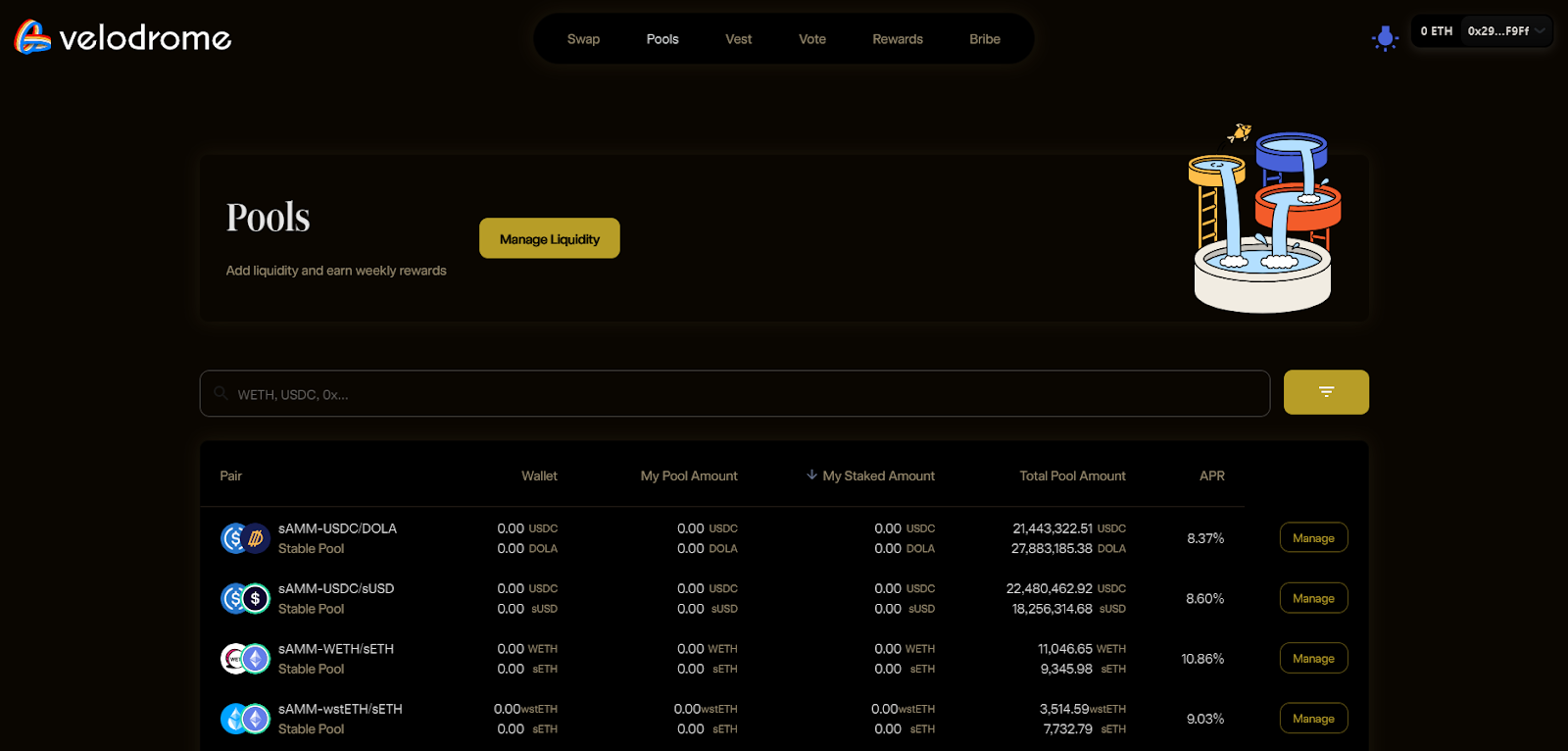
Task: Select the sAMM-USDC/sUSD pair name
Action: tap(336, 588)
